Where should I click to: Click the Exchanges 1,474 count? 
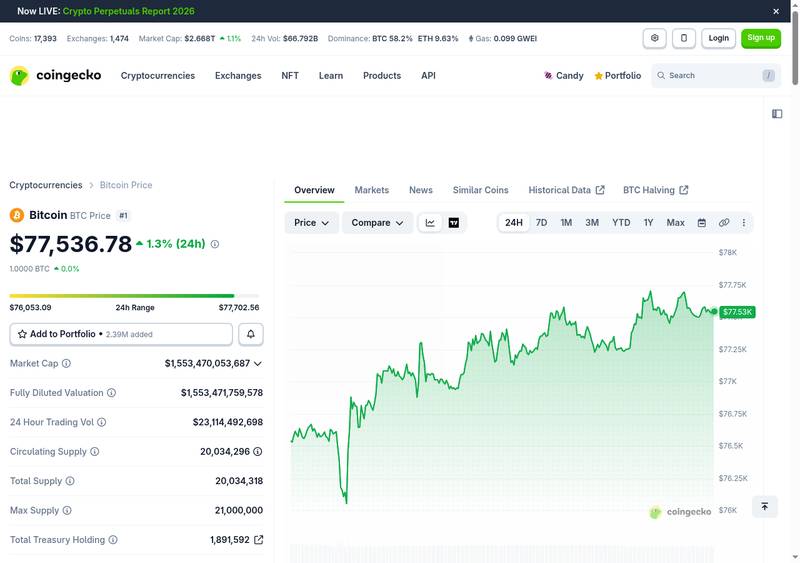[97, 38]
